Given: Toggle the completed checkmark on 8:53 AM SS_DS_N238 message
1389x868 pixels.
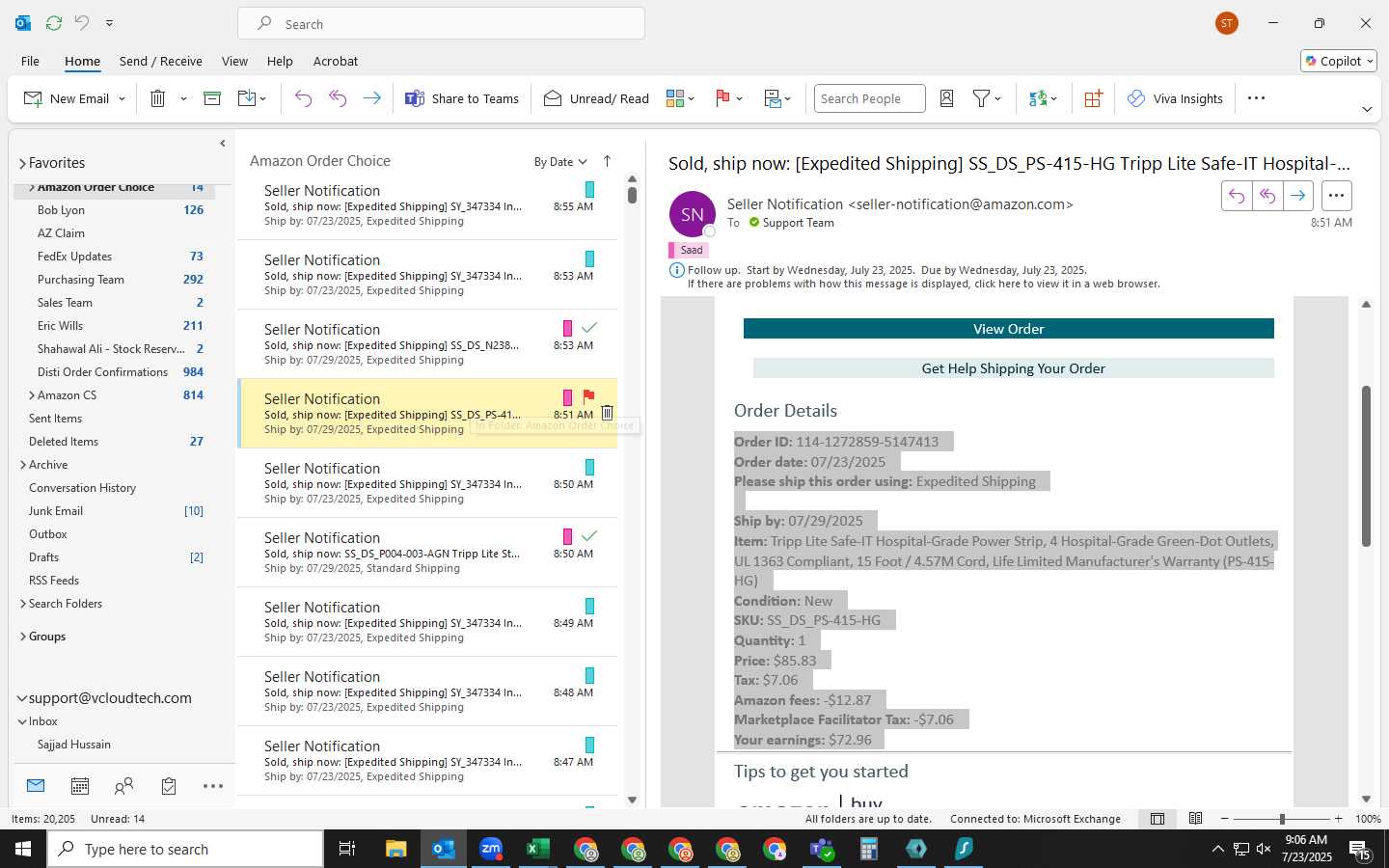Looking at the screenshot, I should [589, 328].
